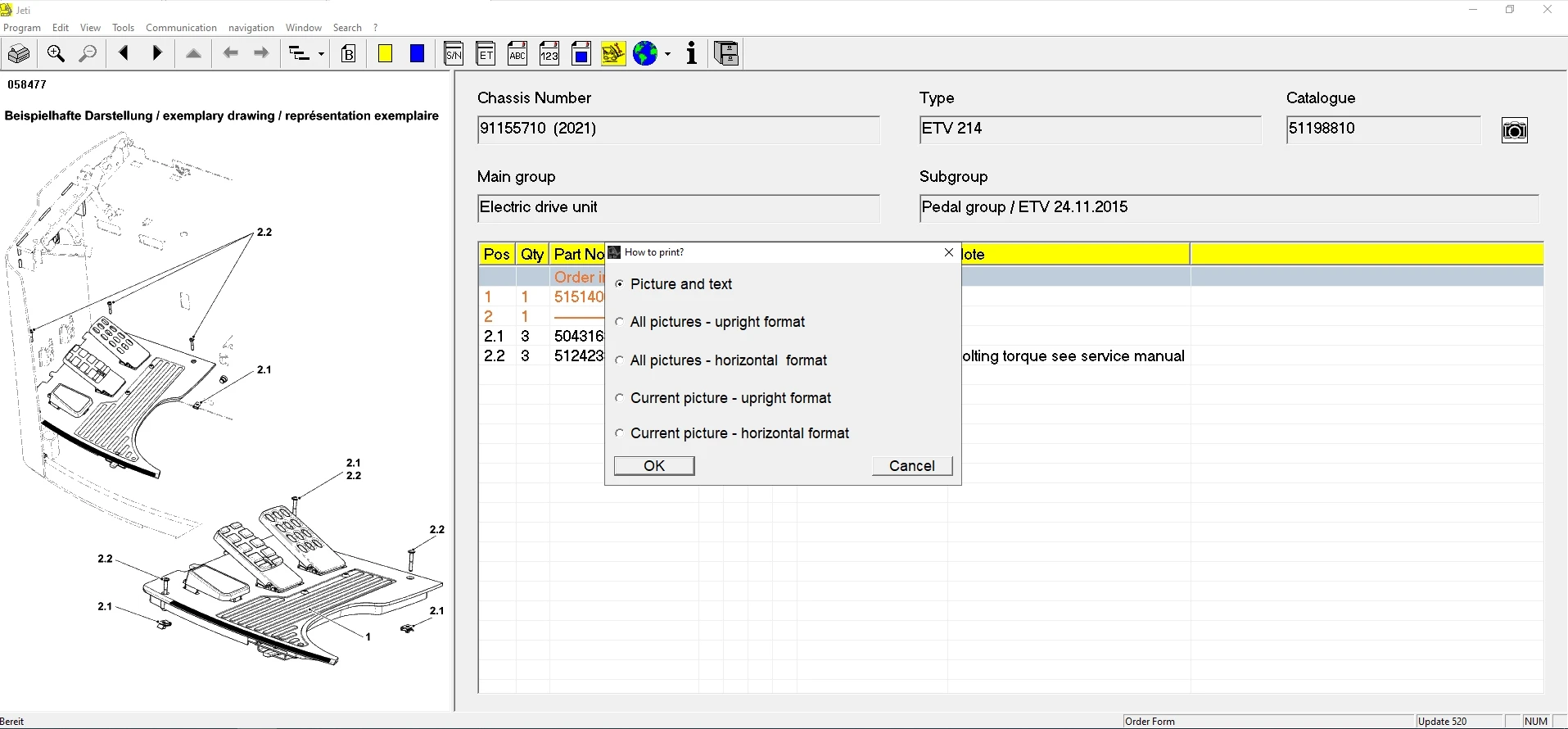
Task: Open the navigation menu
Action: [x=251, y=28]
